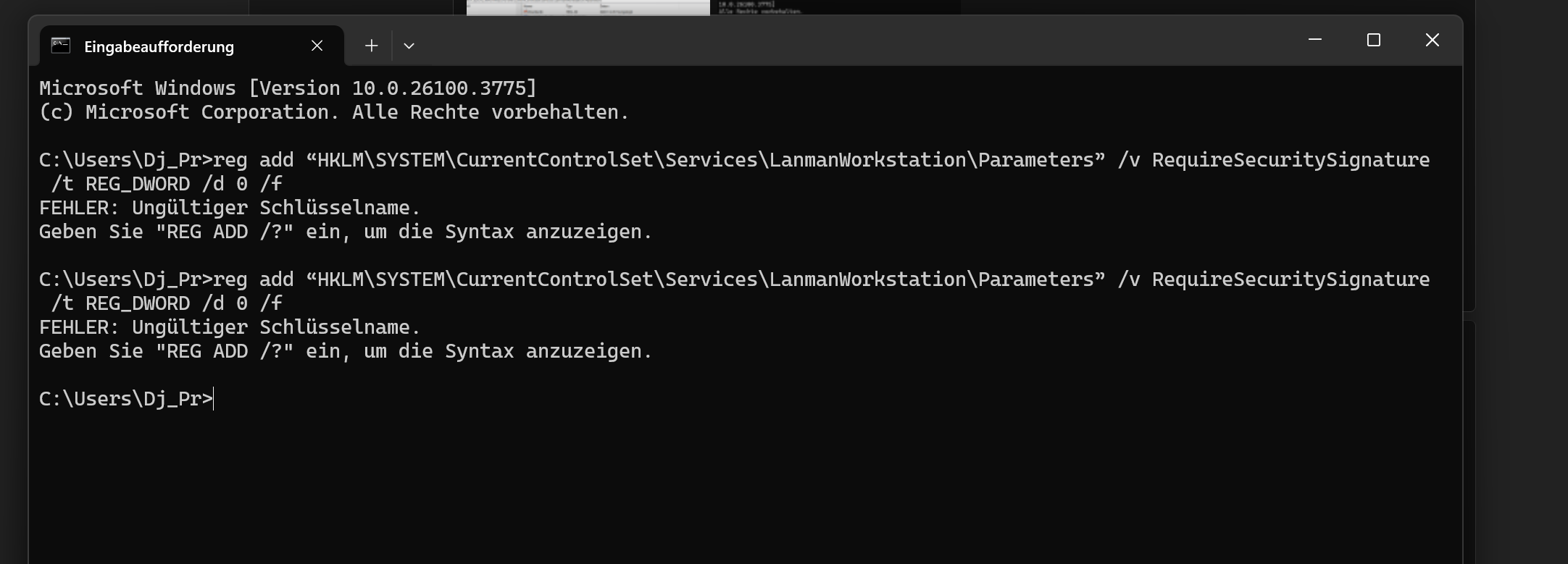Minimize the terminal window
Viewport: 1568px width, 564px height.
point(1315,40)
